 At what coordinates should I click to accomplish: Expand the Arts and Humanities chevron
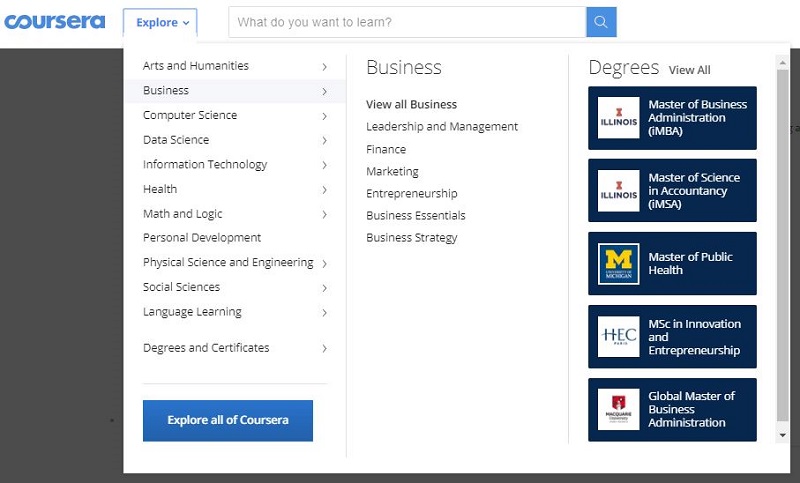[324, 67]
